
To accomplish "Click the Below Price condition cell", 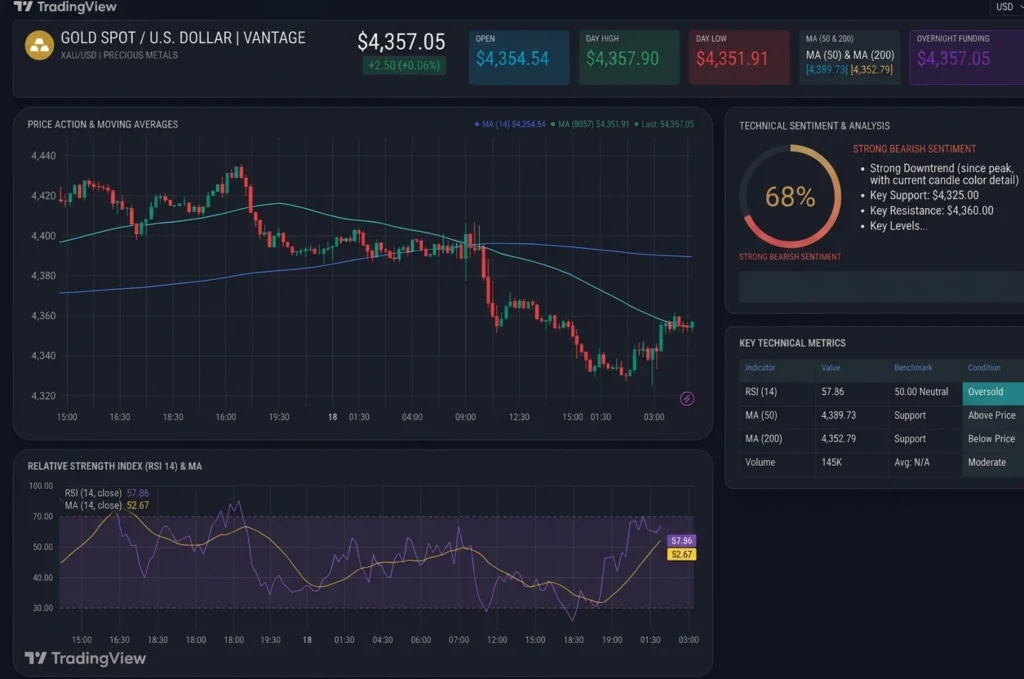I will tap(991, 439).
